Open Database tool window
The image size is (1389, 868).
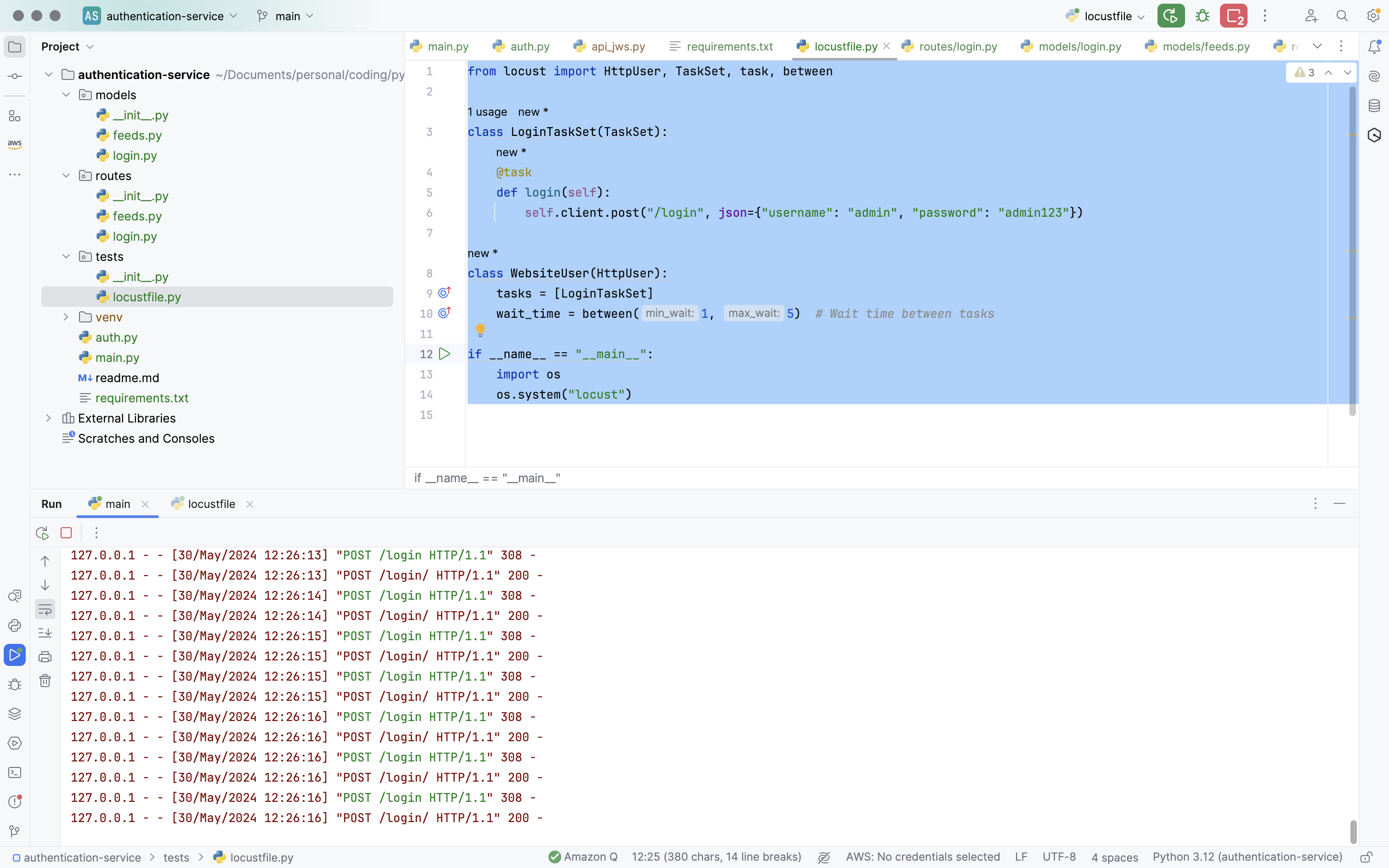[x=1374, y=106]
